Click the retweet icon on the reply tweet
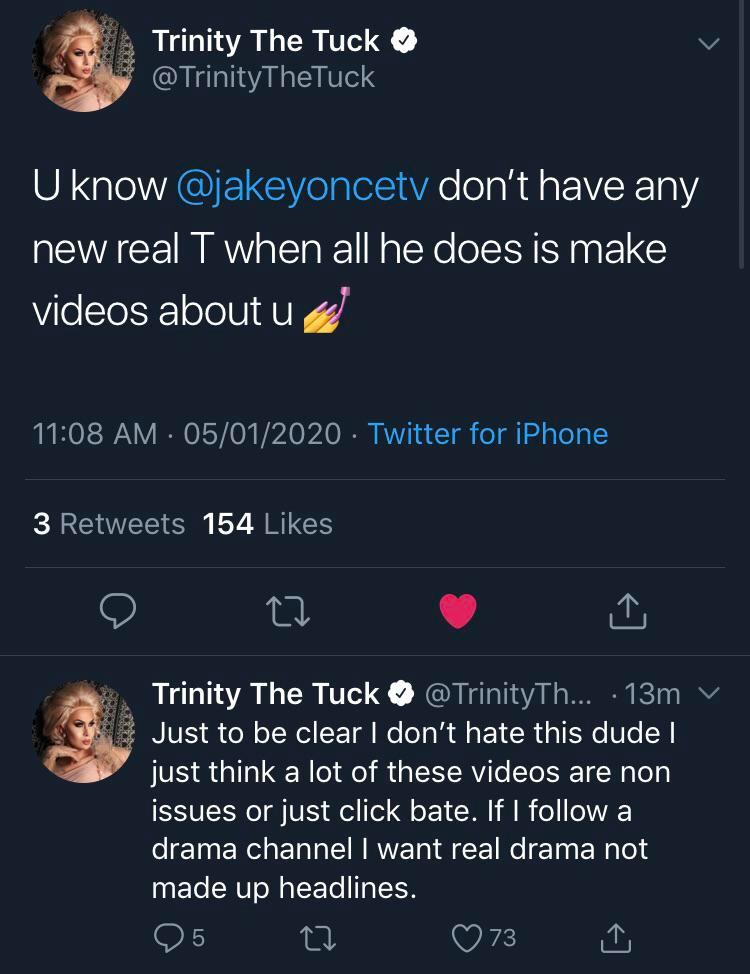Viewport: 750px width, 974px height. coord(318,938)
